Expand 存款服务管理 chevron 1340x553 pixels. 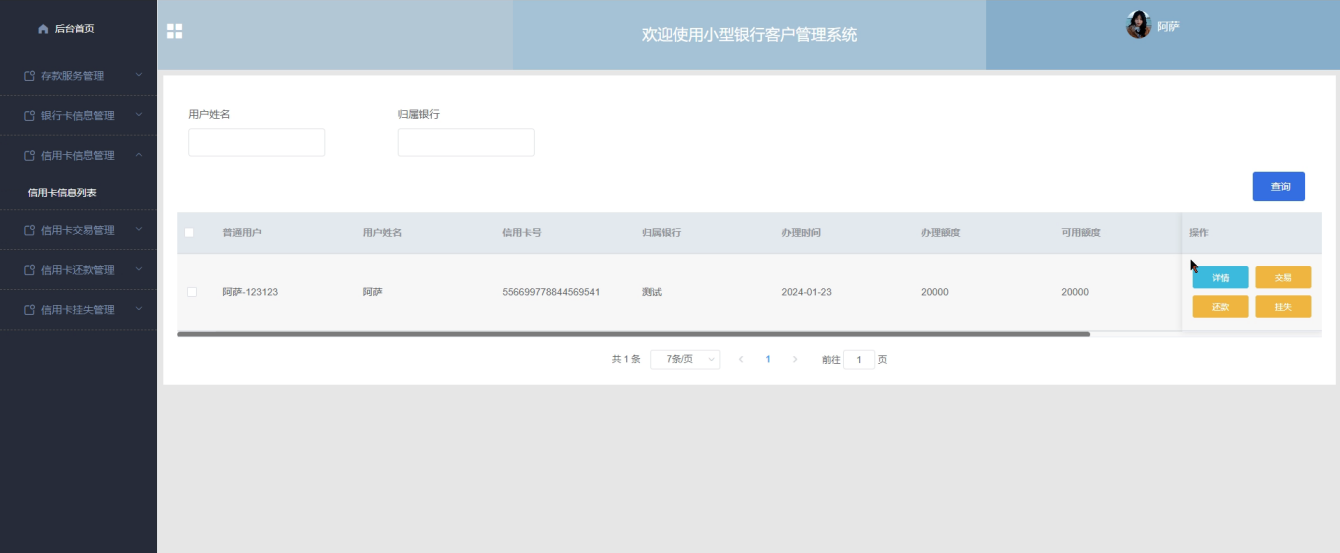(x=139, y=75)
